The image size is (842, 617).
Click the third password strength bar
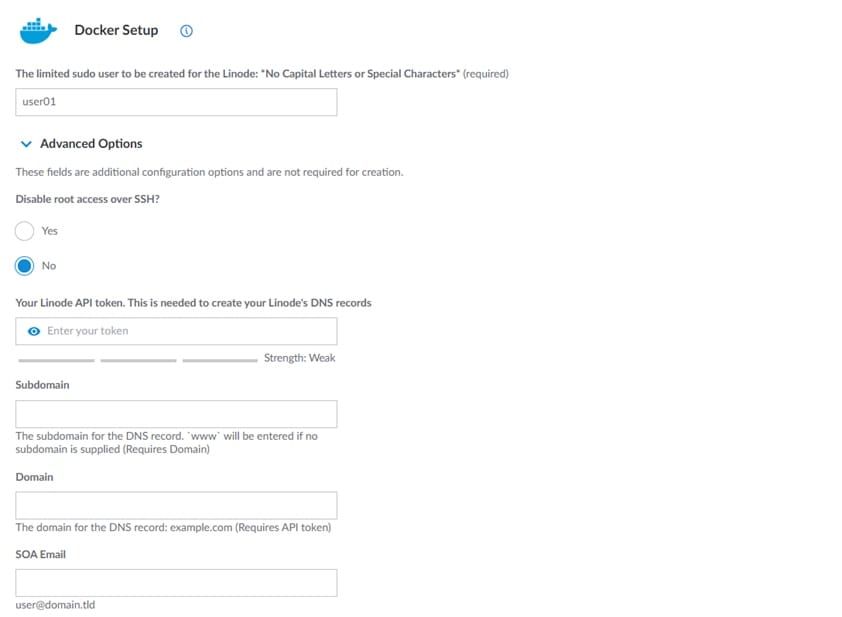pyautogui.click(x=220, y=359)
